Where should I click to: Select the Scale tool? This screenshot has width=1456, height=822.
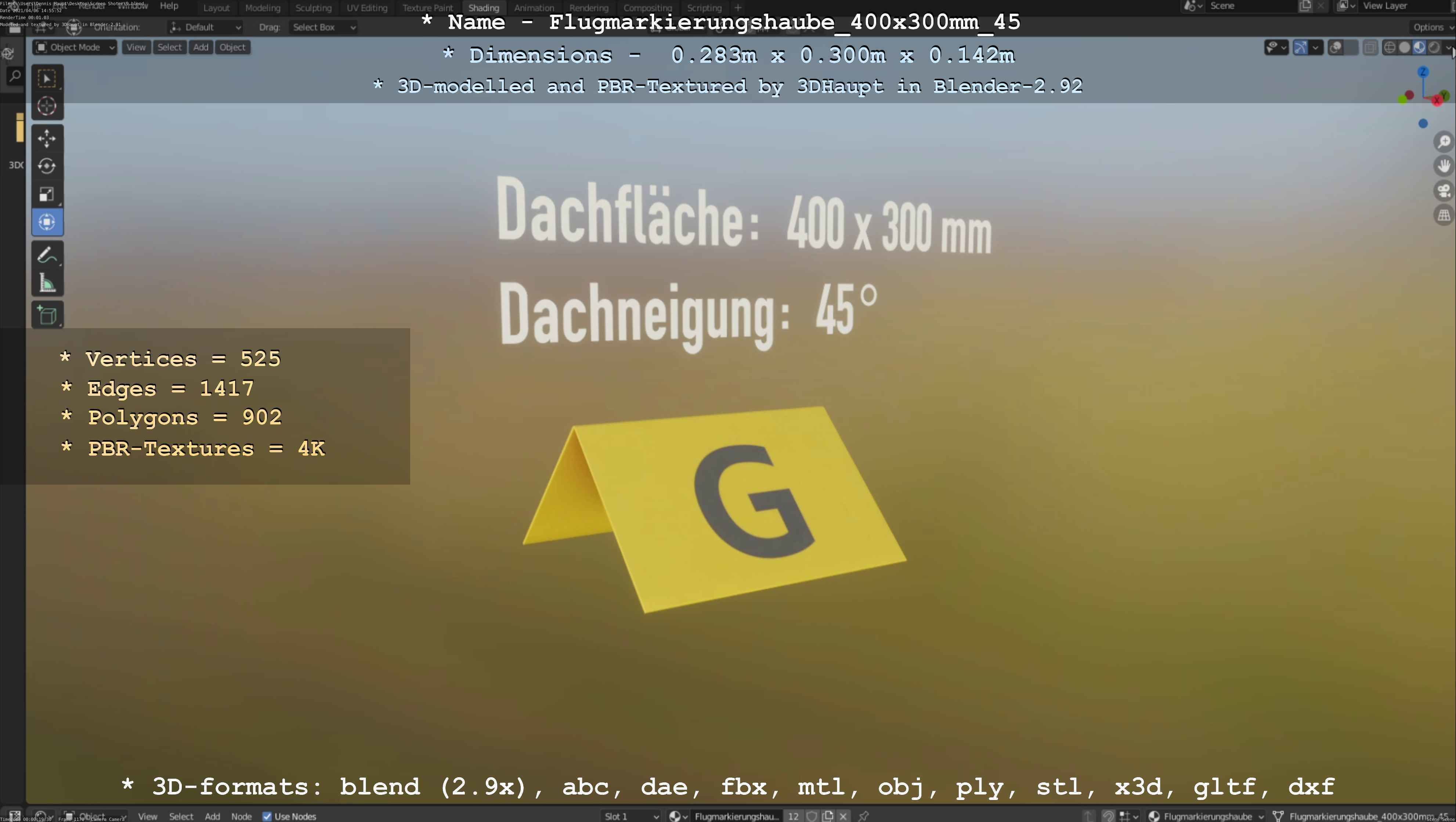pos(47,194)
